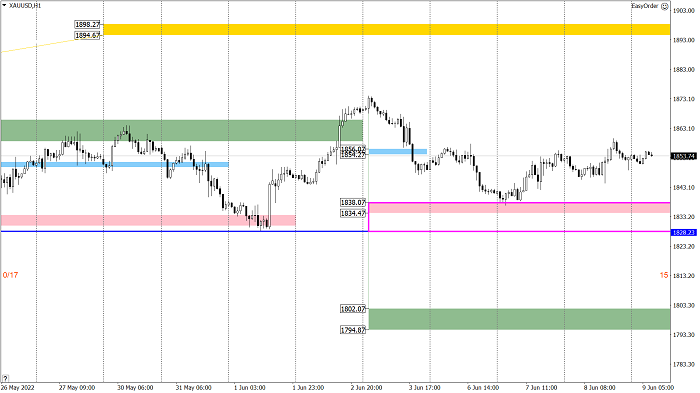700x393 pixels.
Task: Click the 26 May 2022 date label
Action: pos(17,388)
